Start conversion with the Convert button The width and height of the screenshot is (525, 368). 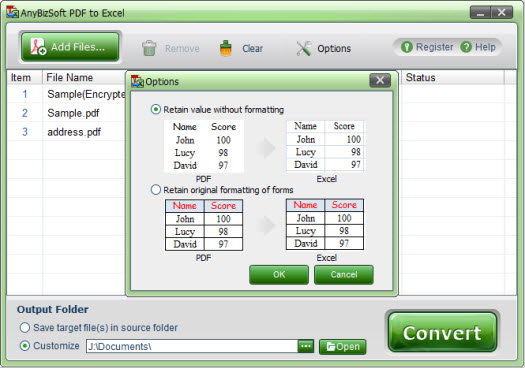(442, 333)
